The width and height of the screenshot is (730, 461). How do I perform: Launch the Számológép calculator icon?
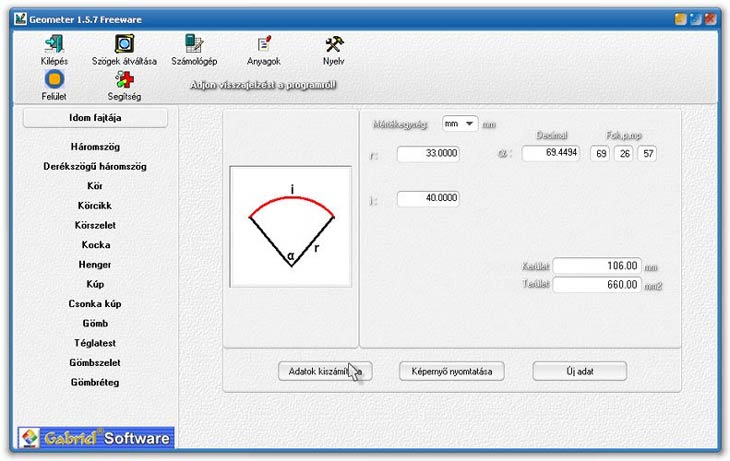coord(194,44)
